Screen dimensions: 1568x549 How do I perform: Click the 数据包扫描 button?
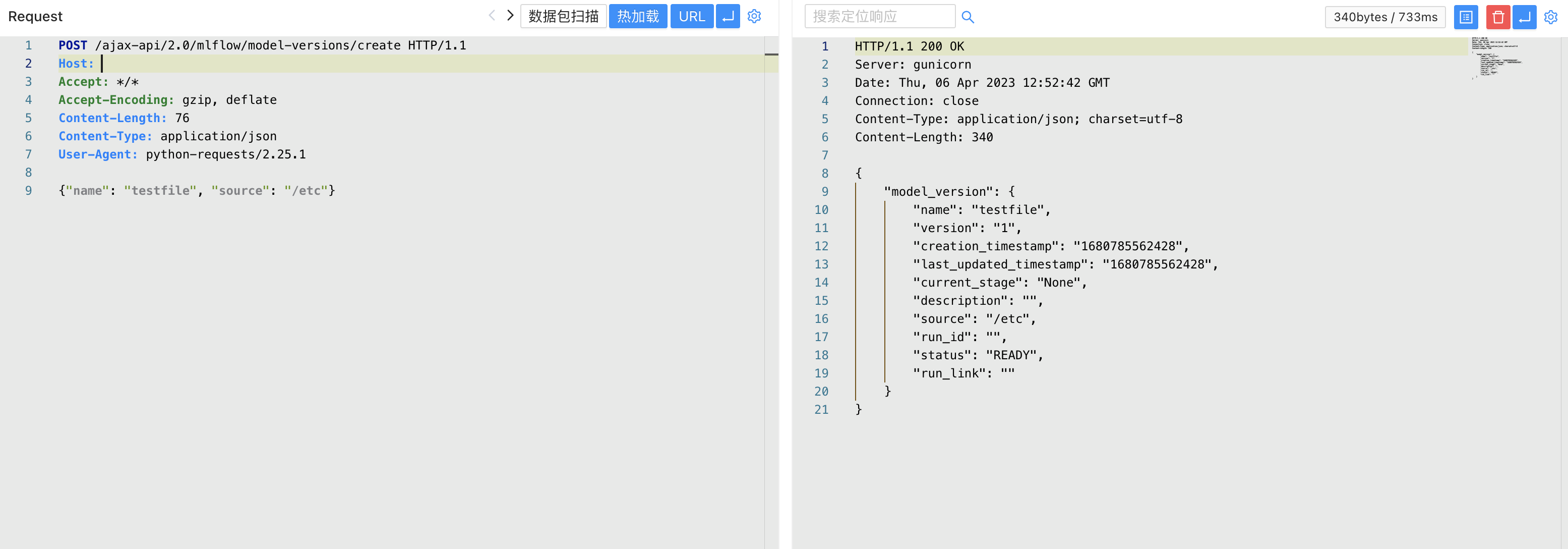(563, 17)
